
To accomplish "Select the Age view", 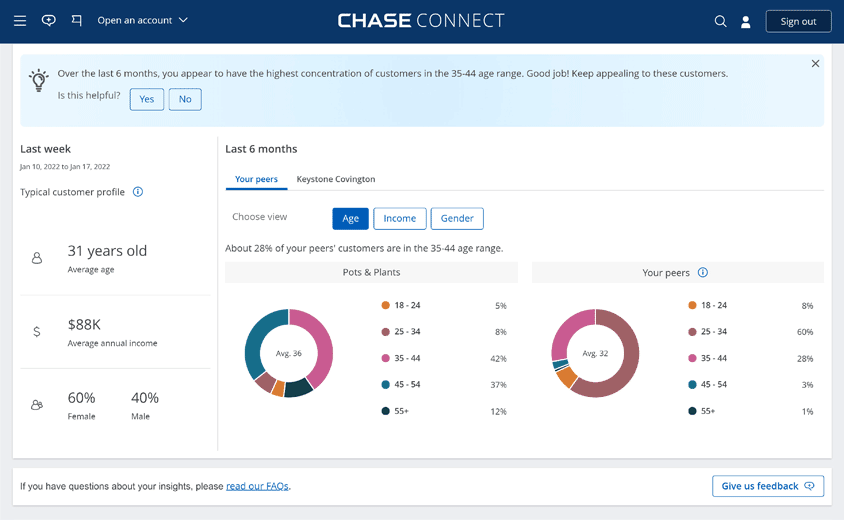I will 350,219.
